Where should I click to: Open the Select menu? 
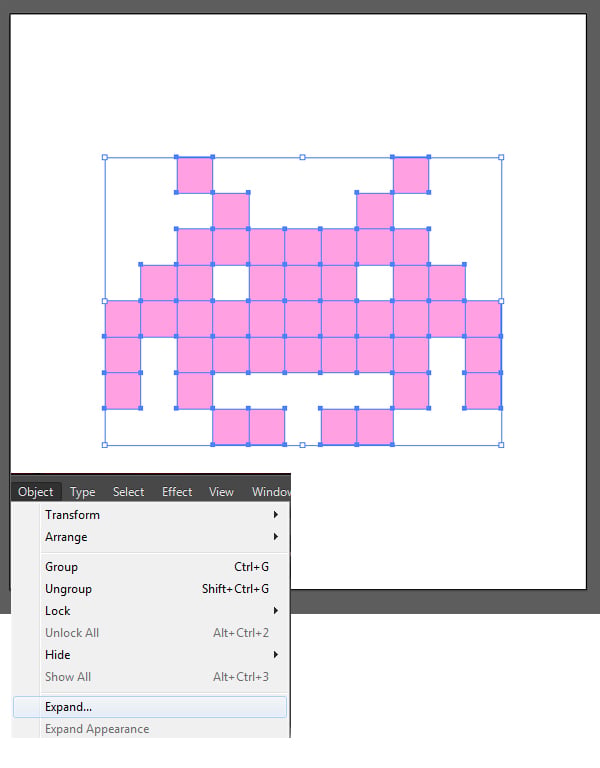tap(128, 492)
